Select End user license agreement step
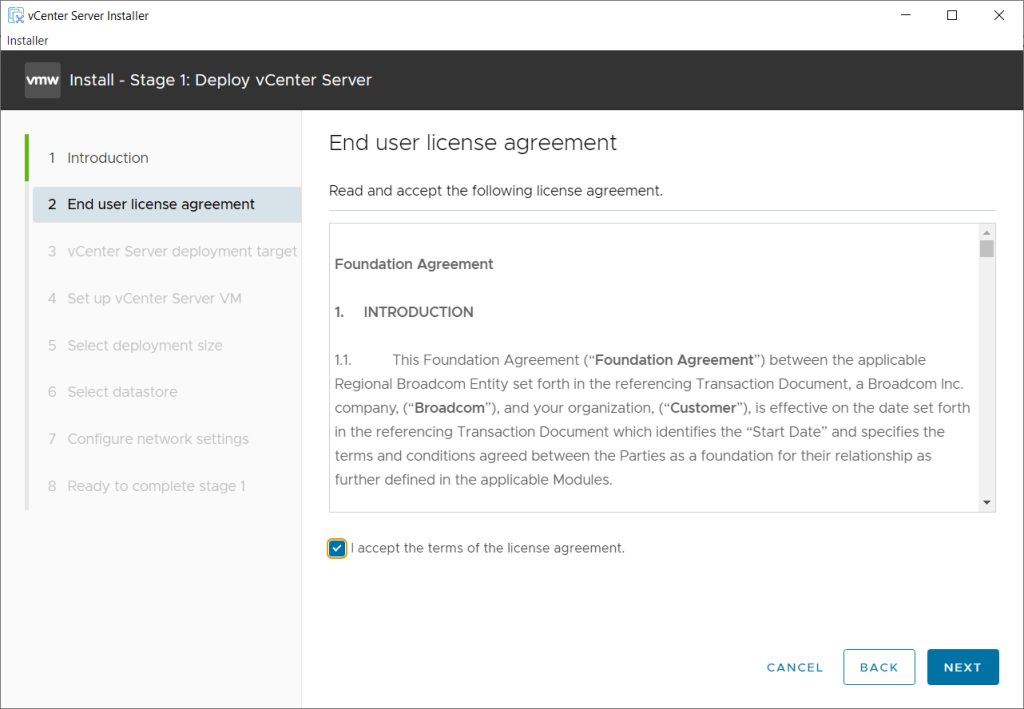 [x=161, y=204]
